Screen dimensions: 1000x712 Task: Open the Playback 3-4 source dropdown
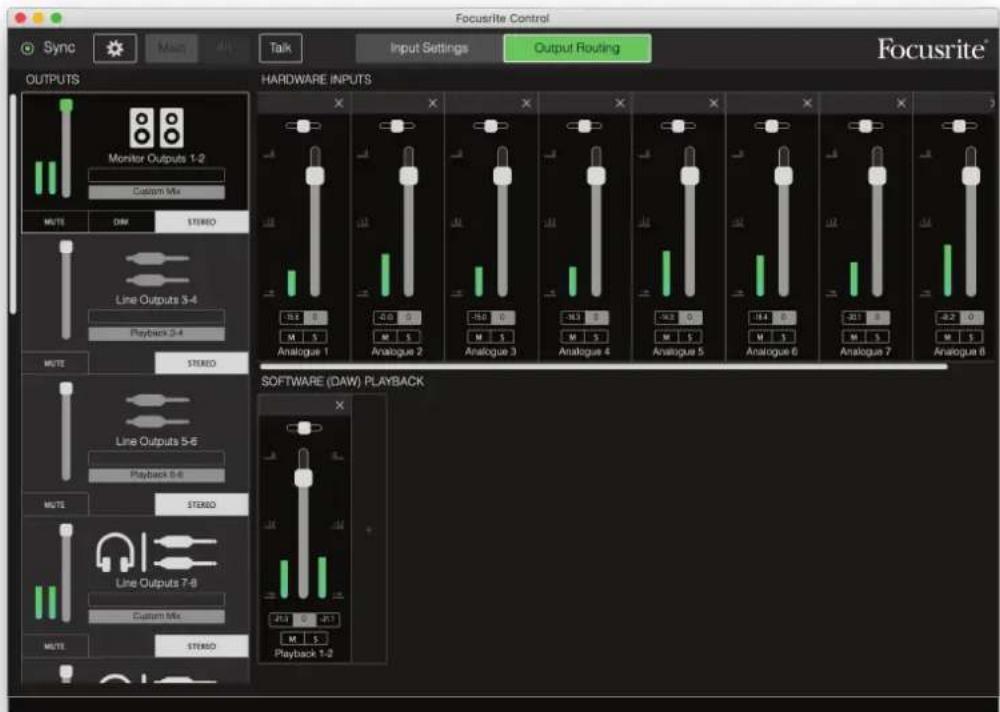tap(156, 334)
